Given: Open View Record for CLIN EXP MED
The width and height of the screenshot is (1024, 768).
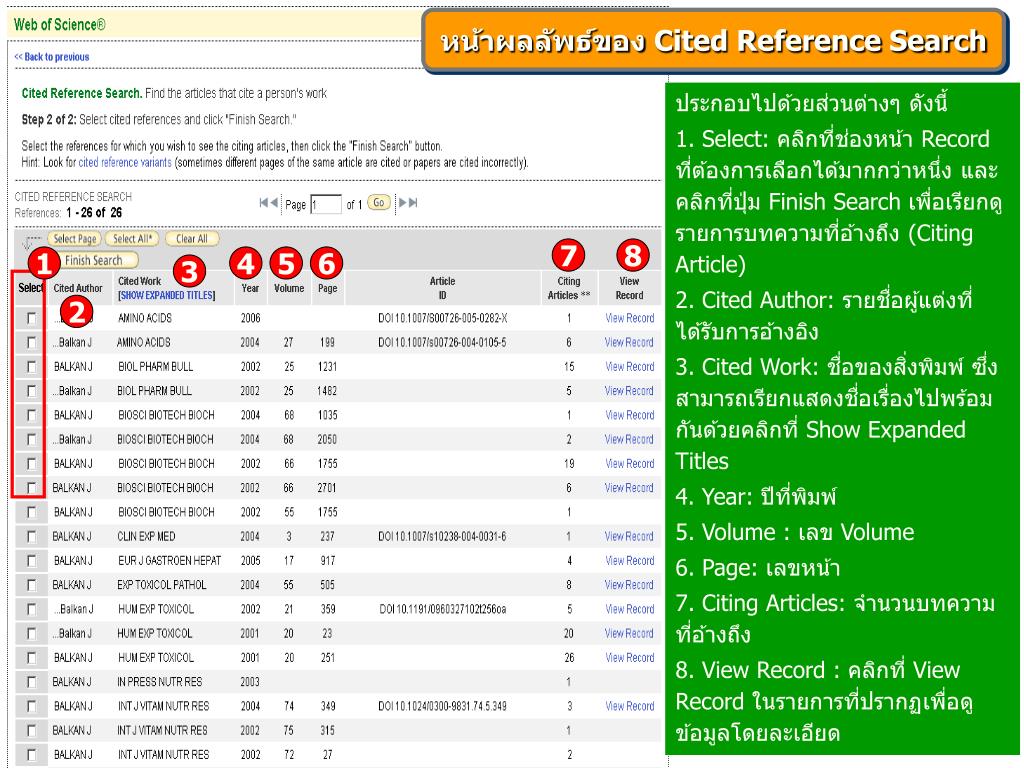Looking at the screenshot, I should (x=630, y=536).
